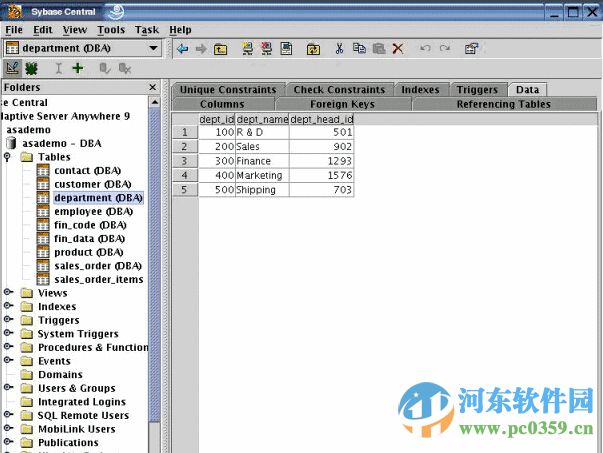Switch to Referencing Tables tab

[x=504, y=104]
